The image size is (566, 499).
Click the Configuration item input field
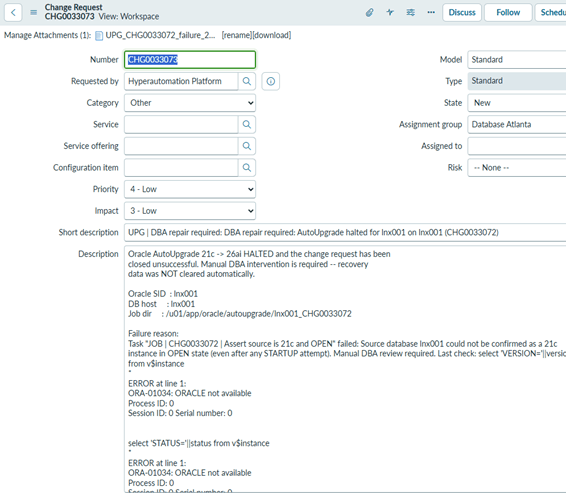coord(181,168)
